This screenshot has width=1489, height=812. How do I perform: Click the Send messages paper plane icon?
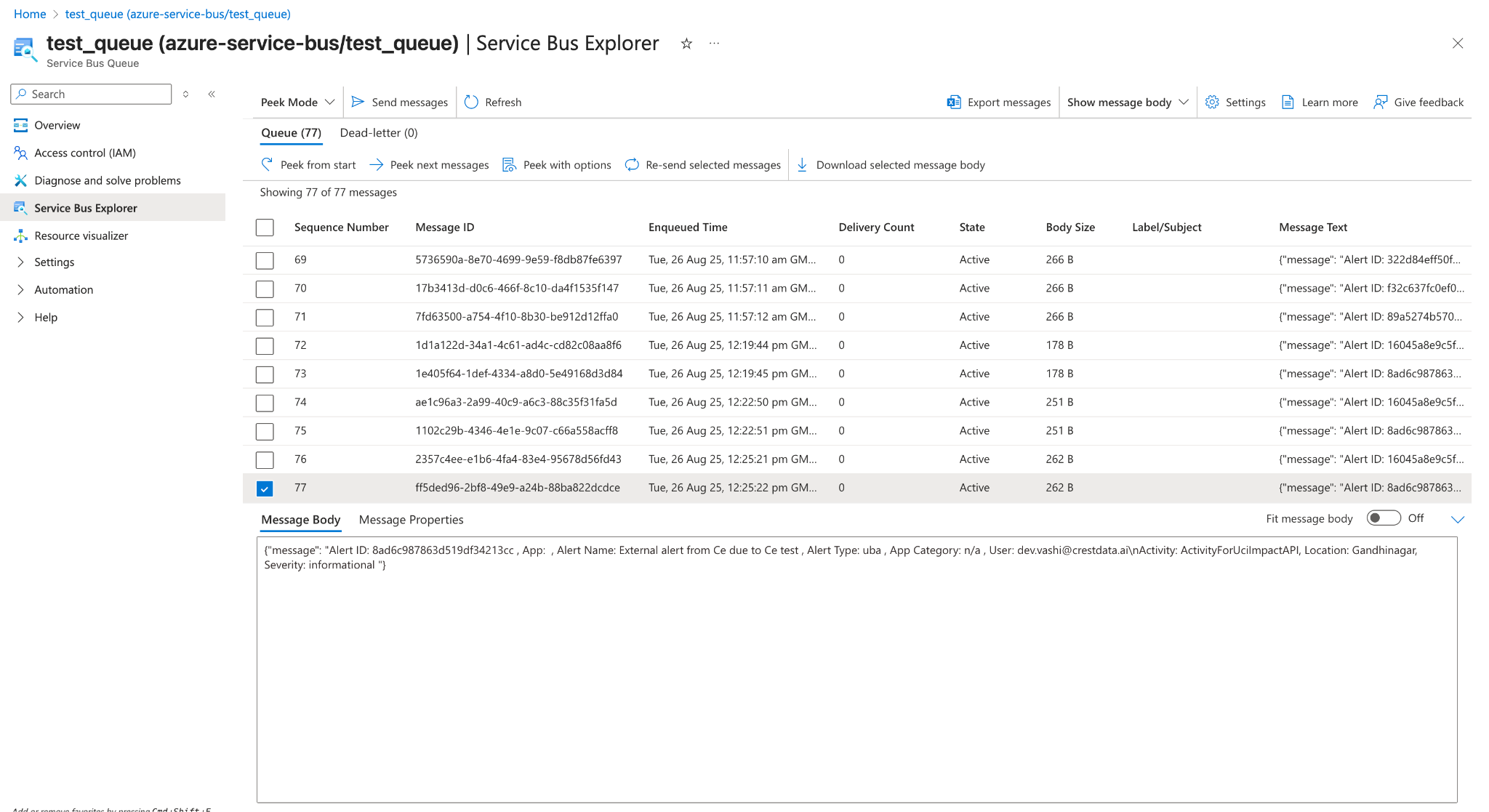pos(358,102)
